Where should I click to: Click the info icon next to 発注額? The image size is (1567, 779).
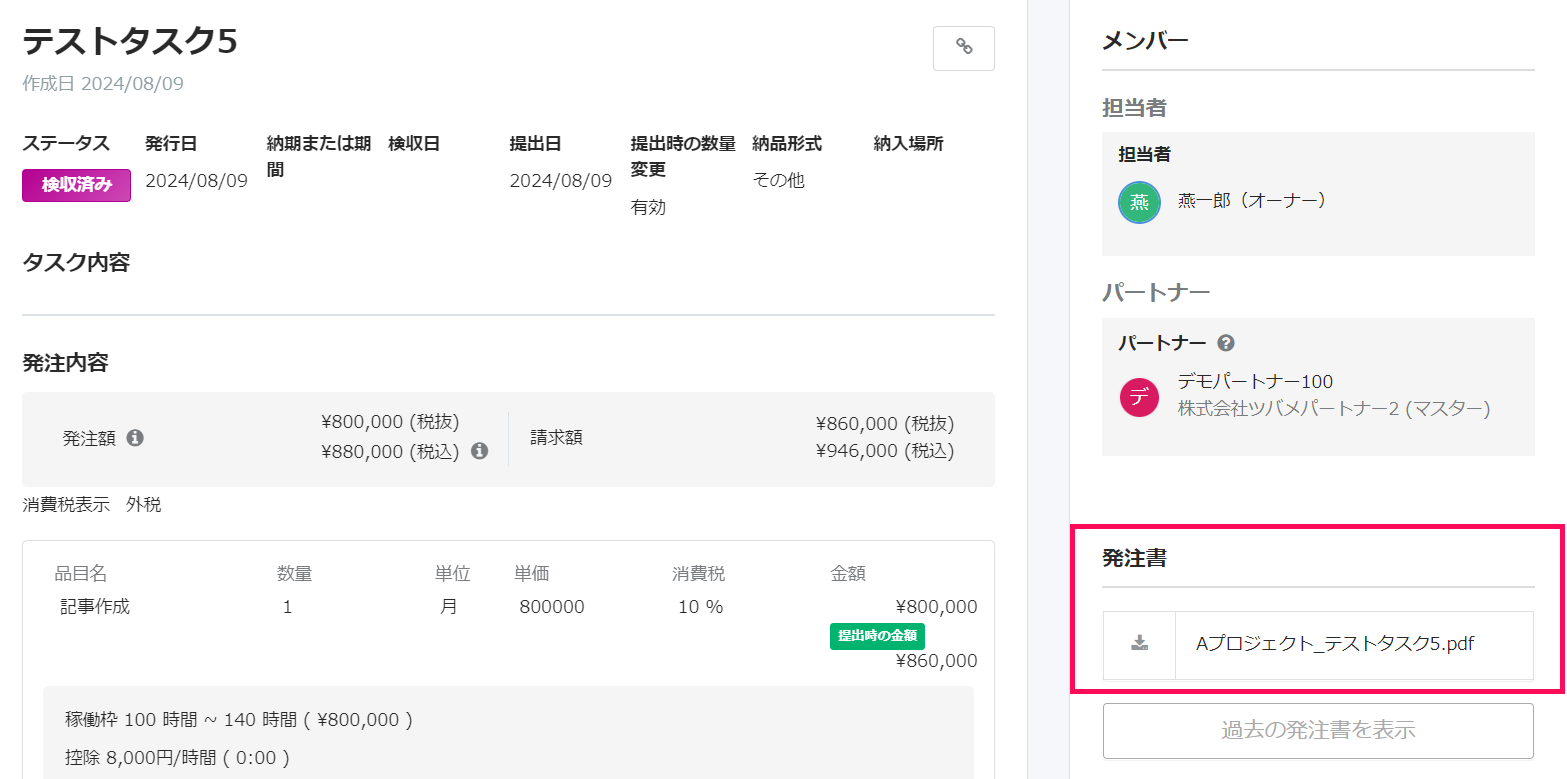135,437
